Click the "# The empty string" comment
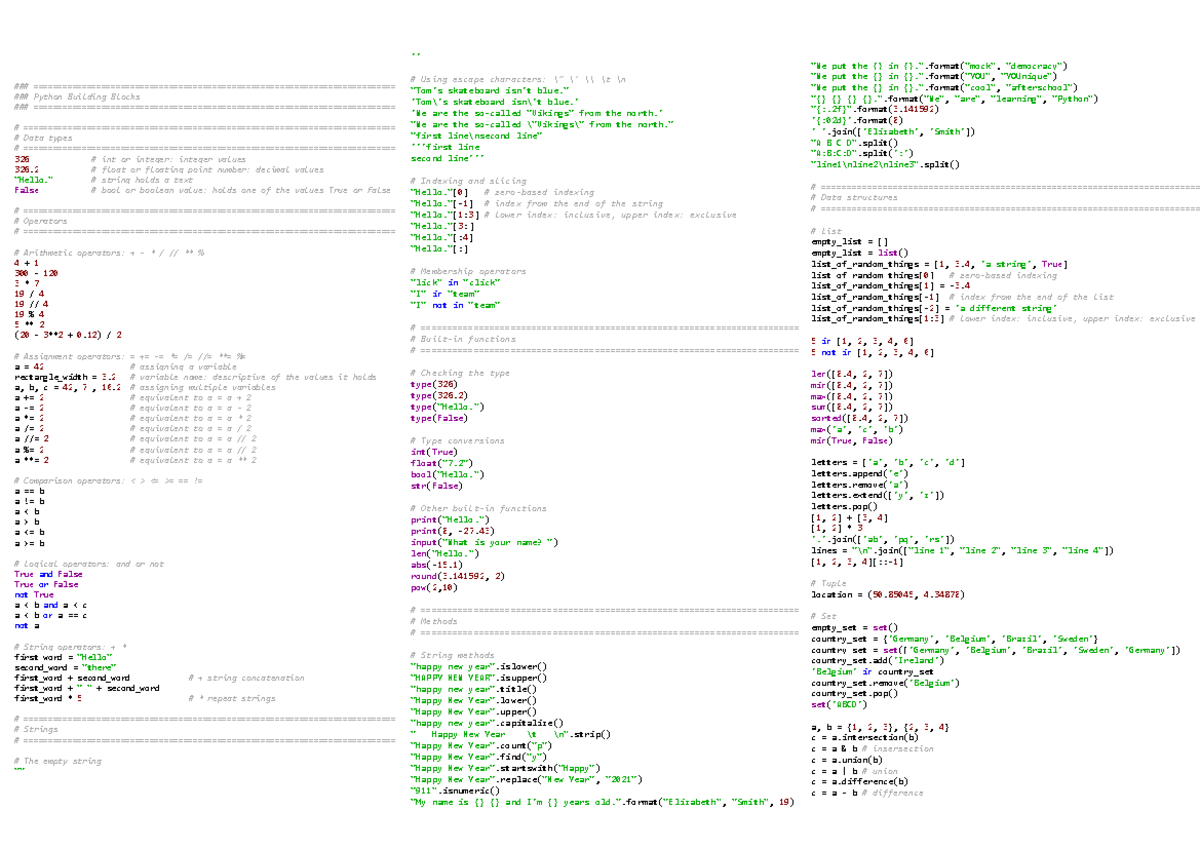Viewport: 1200px width, 849px height. tap(58, 761)
